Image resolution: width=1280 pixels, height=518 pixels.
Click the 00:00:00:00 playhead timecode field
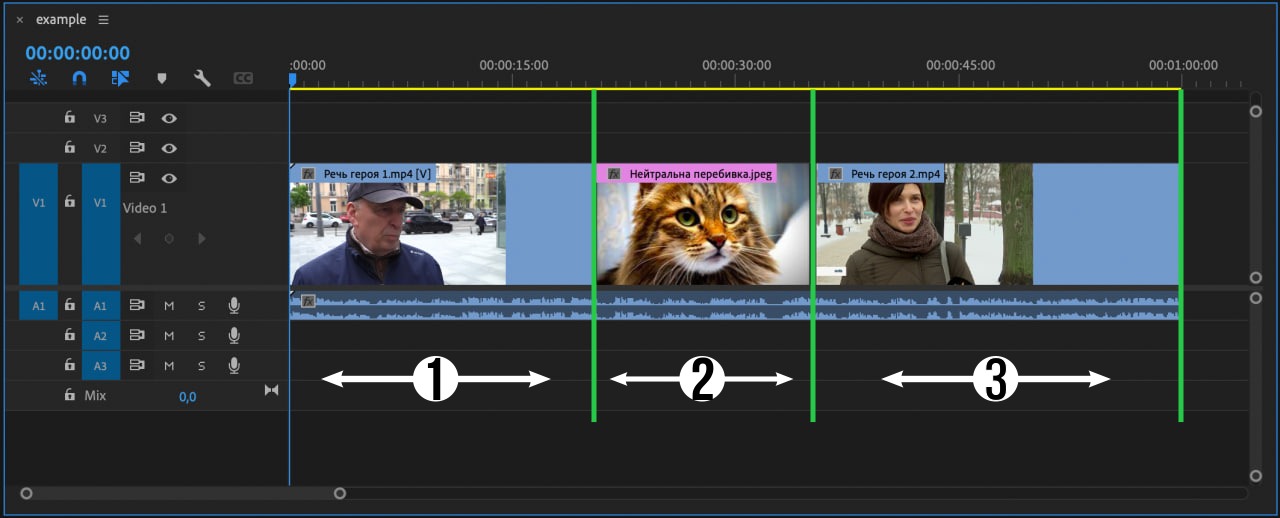[x=78, y=53]
